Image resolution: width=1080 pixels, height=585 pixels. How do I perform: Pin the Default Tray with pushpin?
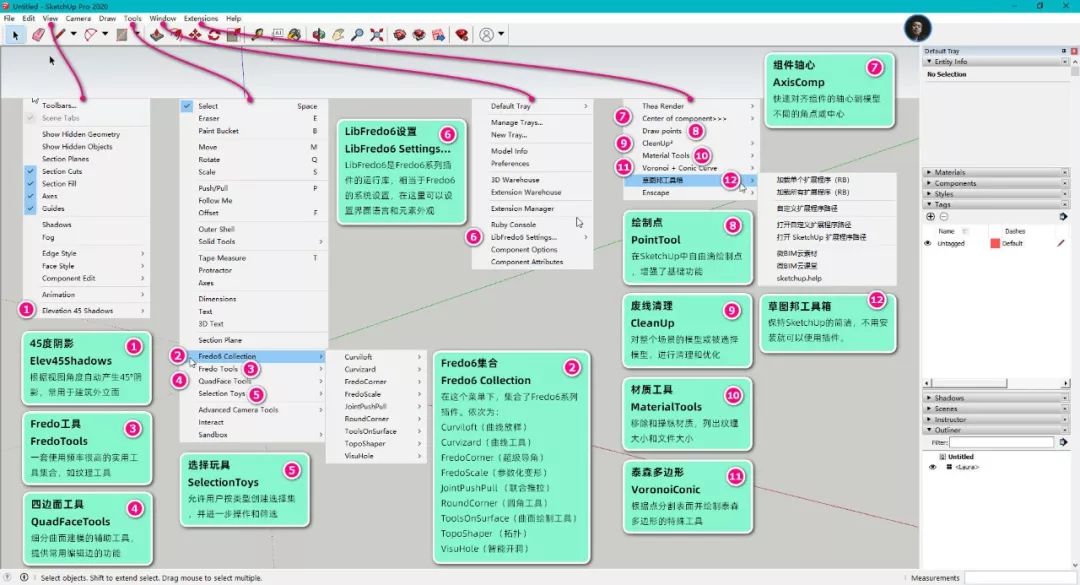pos(1063,51)
